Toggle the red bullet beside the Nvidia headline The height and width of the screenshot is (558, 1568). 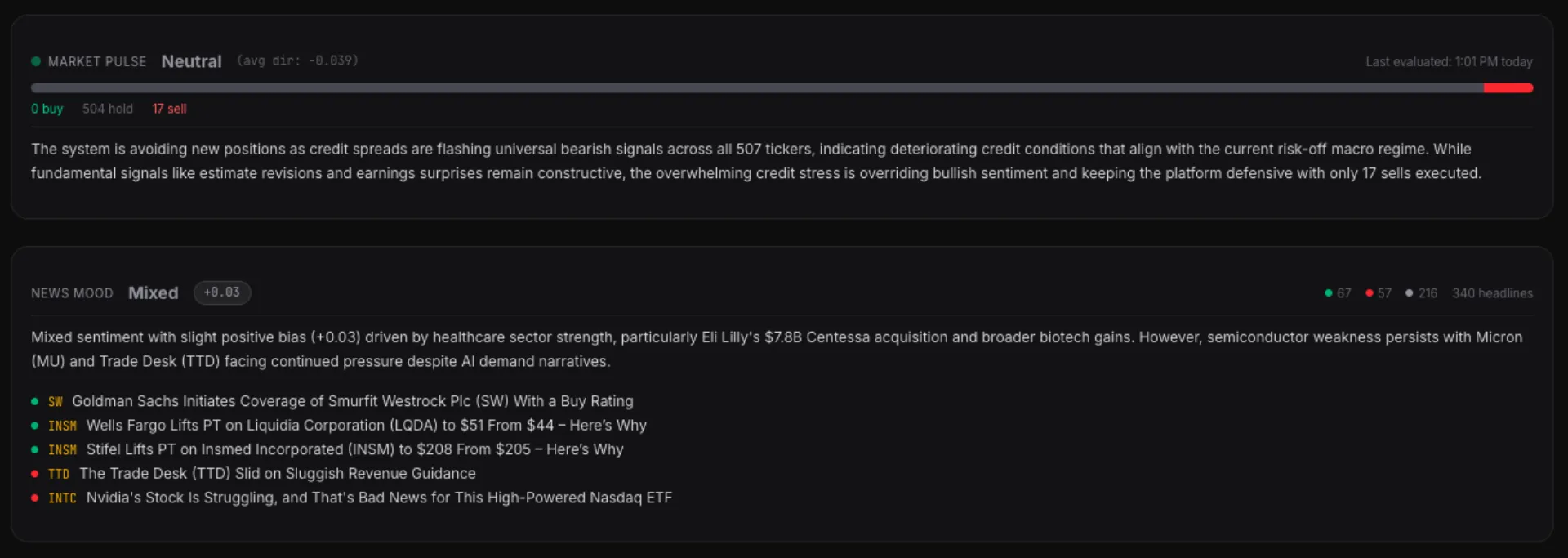(33, 498)
